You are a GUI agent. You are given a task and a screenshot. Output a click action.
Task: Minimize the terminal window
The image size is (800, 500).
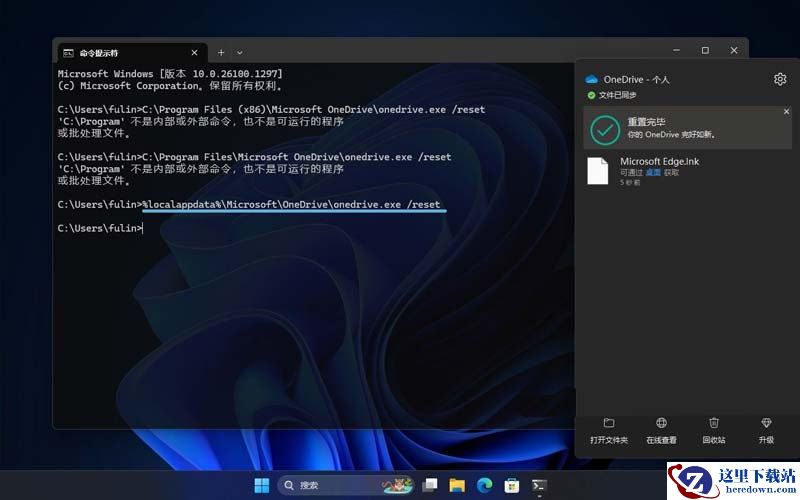click(677, 51)
